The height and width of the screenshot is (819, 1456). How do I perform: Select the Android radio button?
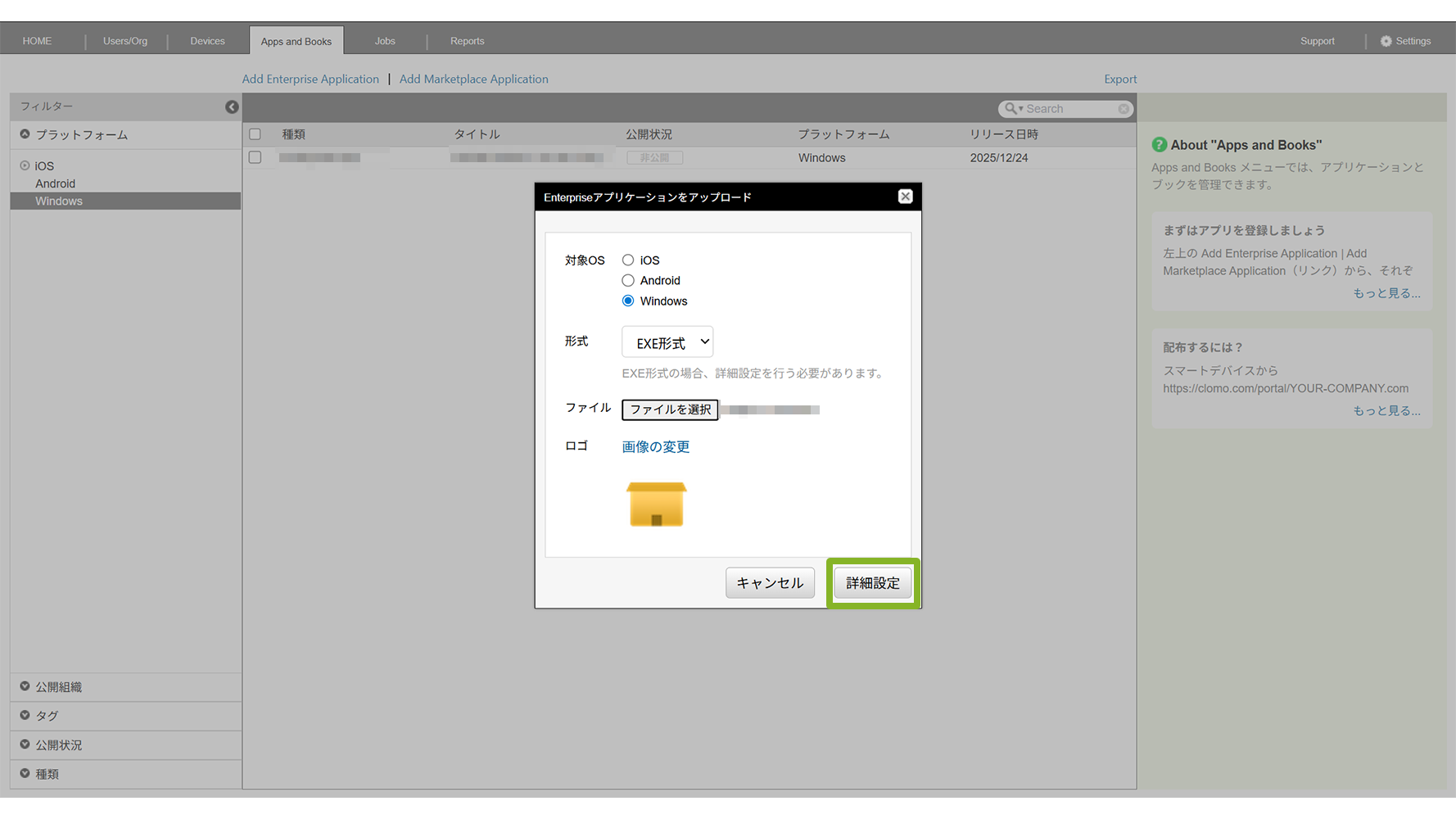(628, 281)
